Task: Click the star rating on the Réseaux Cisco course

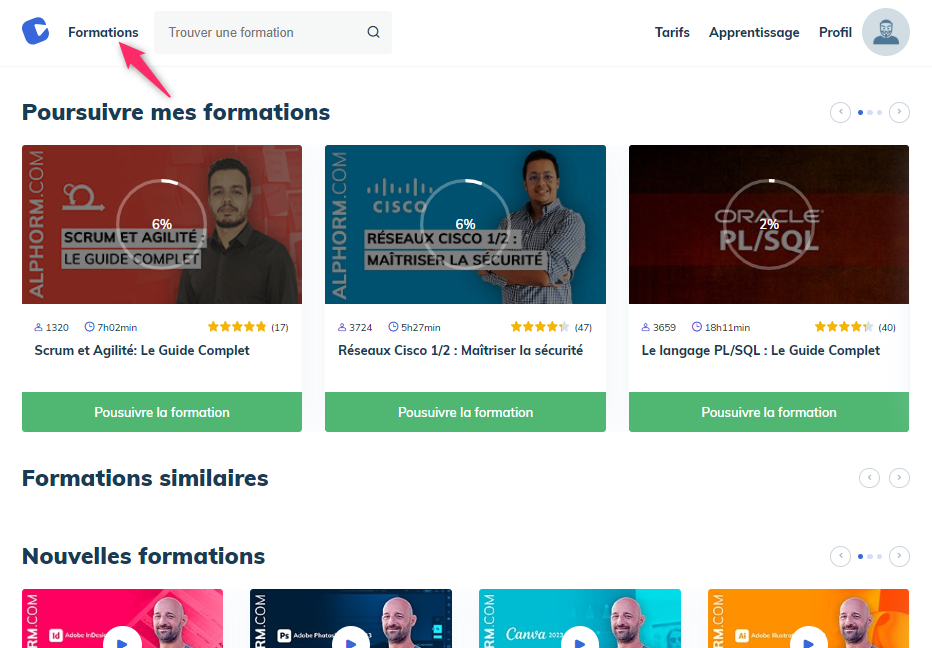Action: coord(540,326)
